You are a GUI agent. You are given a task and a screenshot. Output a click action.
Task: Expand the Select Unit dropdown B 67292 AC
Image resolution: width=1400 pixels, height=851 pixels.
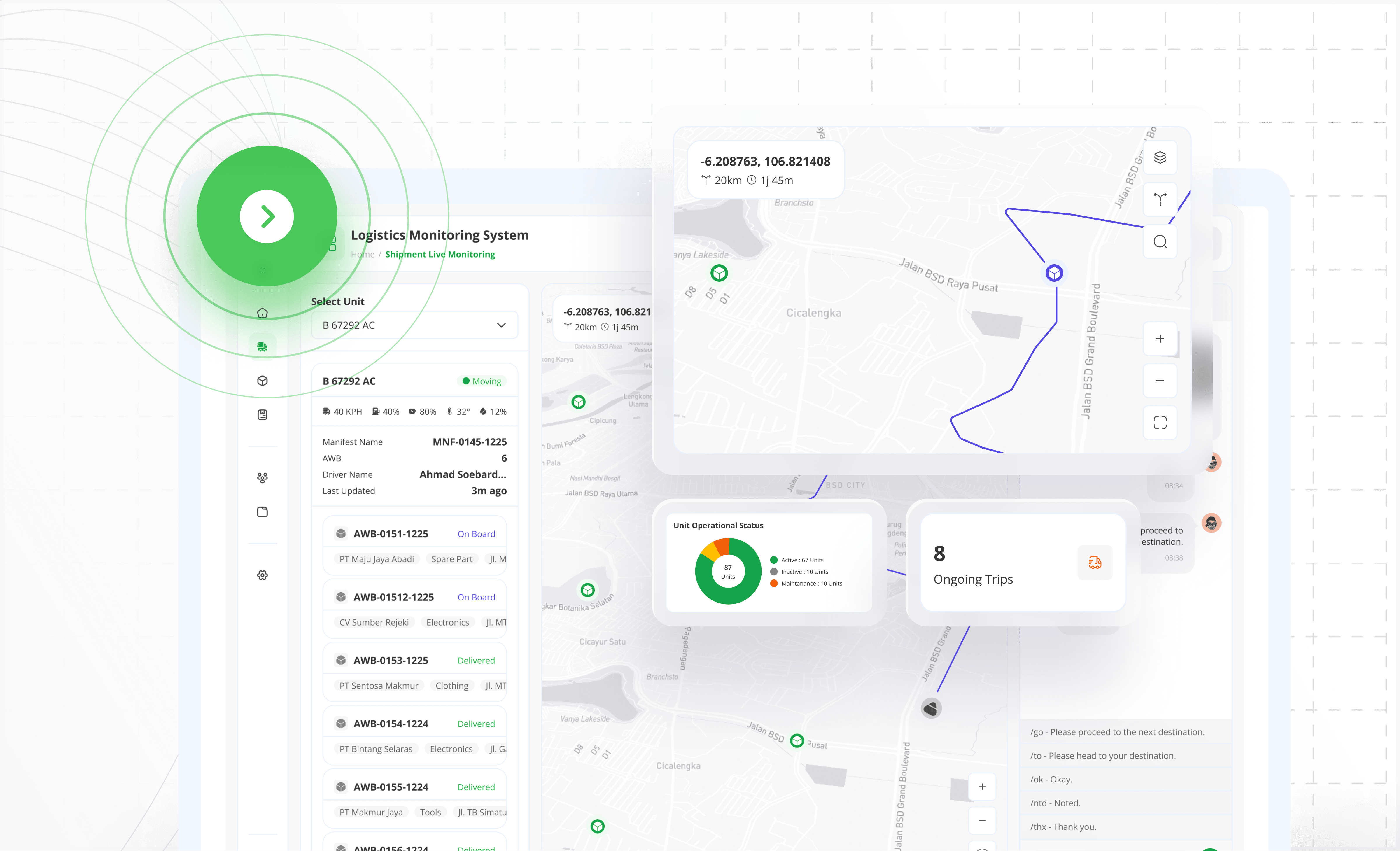[x=415, y=325]
